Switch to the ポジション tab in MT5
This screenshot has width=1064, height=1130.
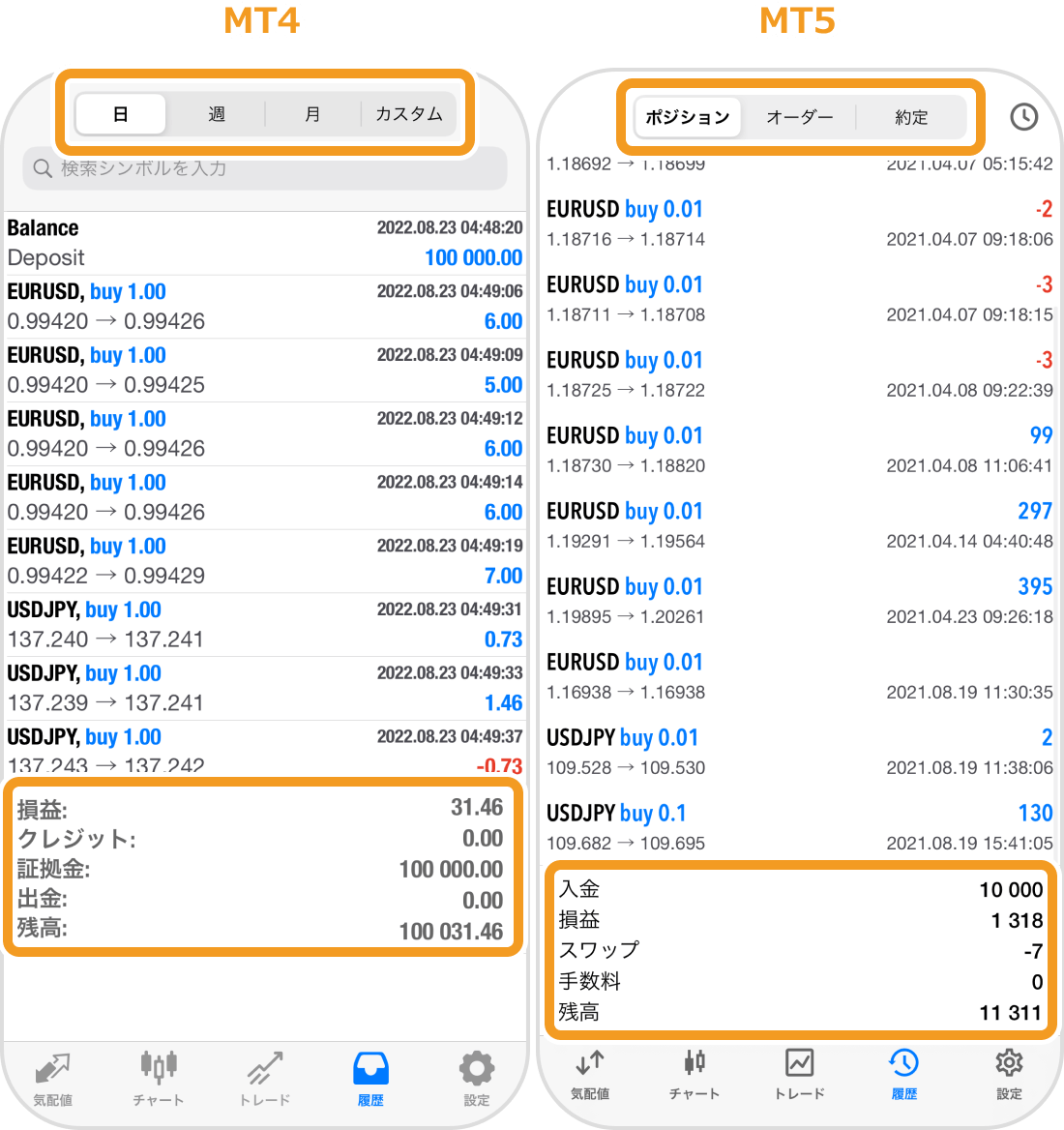click(687, 117)
